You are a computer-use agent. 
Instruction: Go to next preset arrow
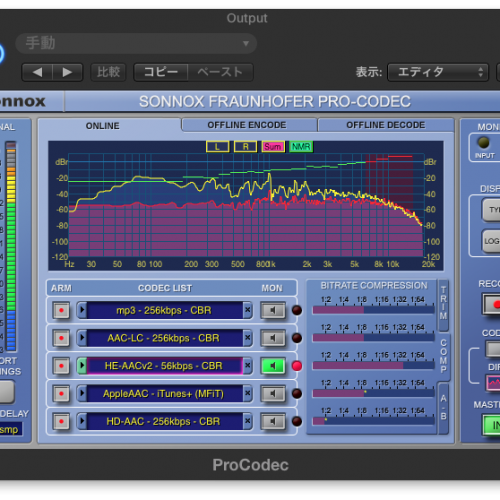pos(67,72)
